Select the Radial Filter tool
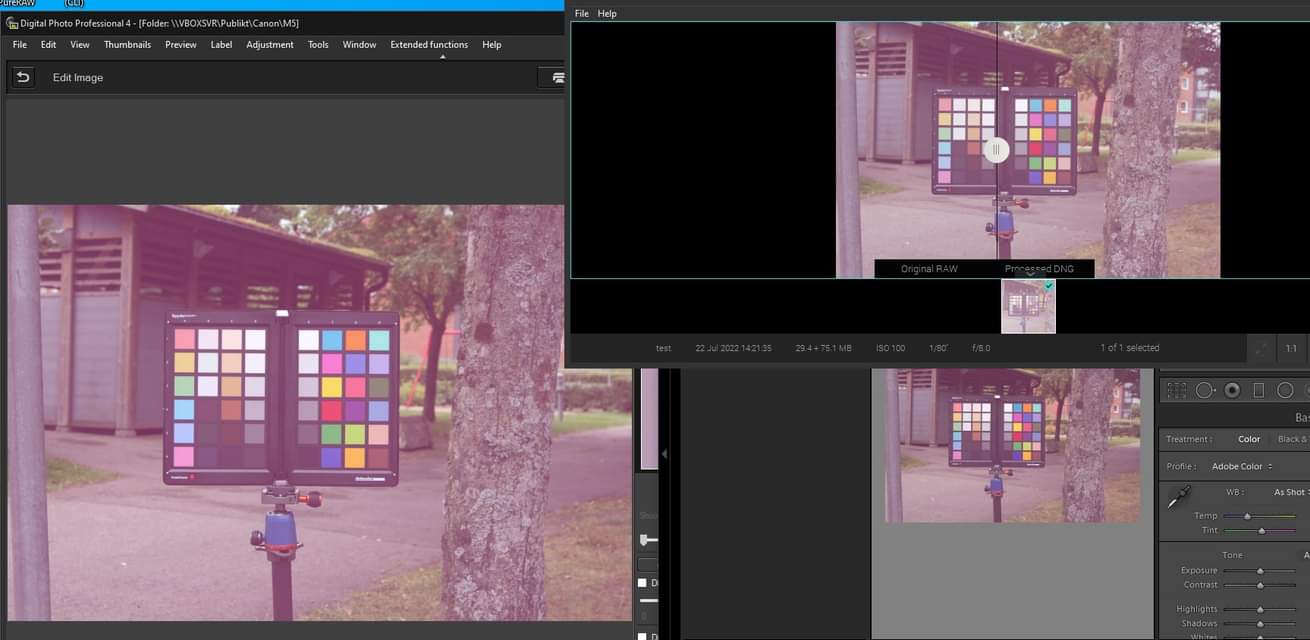Image resolution: width=1310 pixels, height=640 pixels. pos(1287,389)
